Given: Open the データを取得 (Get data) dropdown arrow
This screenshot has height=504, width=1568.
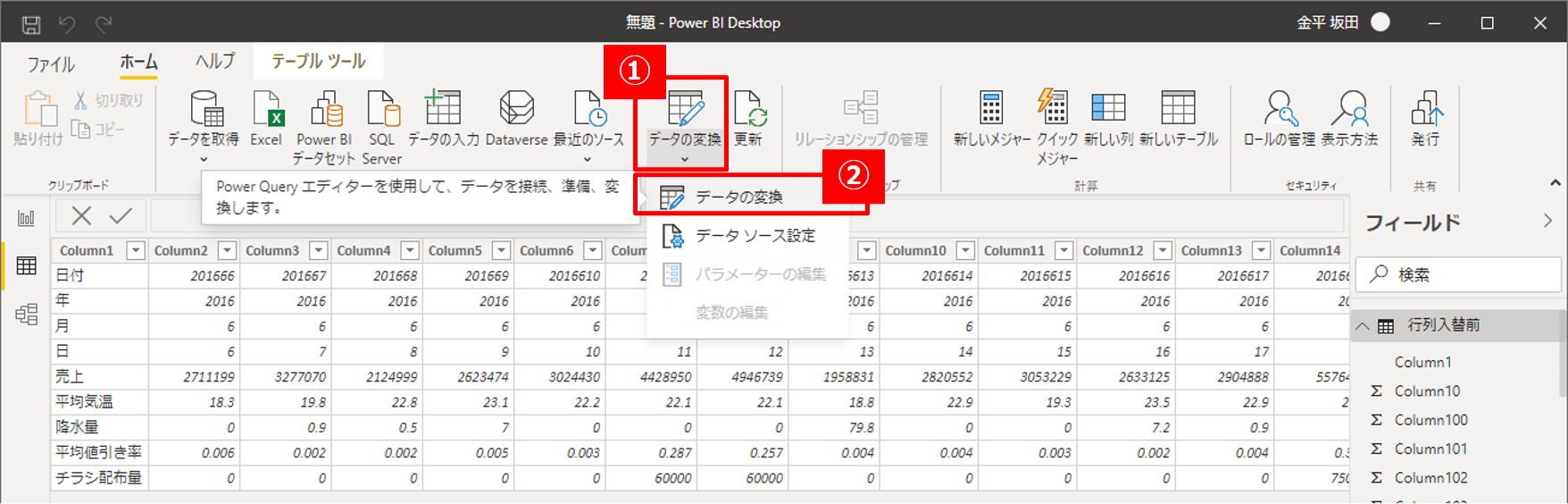Looking at the screenshot, I should coord(204,160).
